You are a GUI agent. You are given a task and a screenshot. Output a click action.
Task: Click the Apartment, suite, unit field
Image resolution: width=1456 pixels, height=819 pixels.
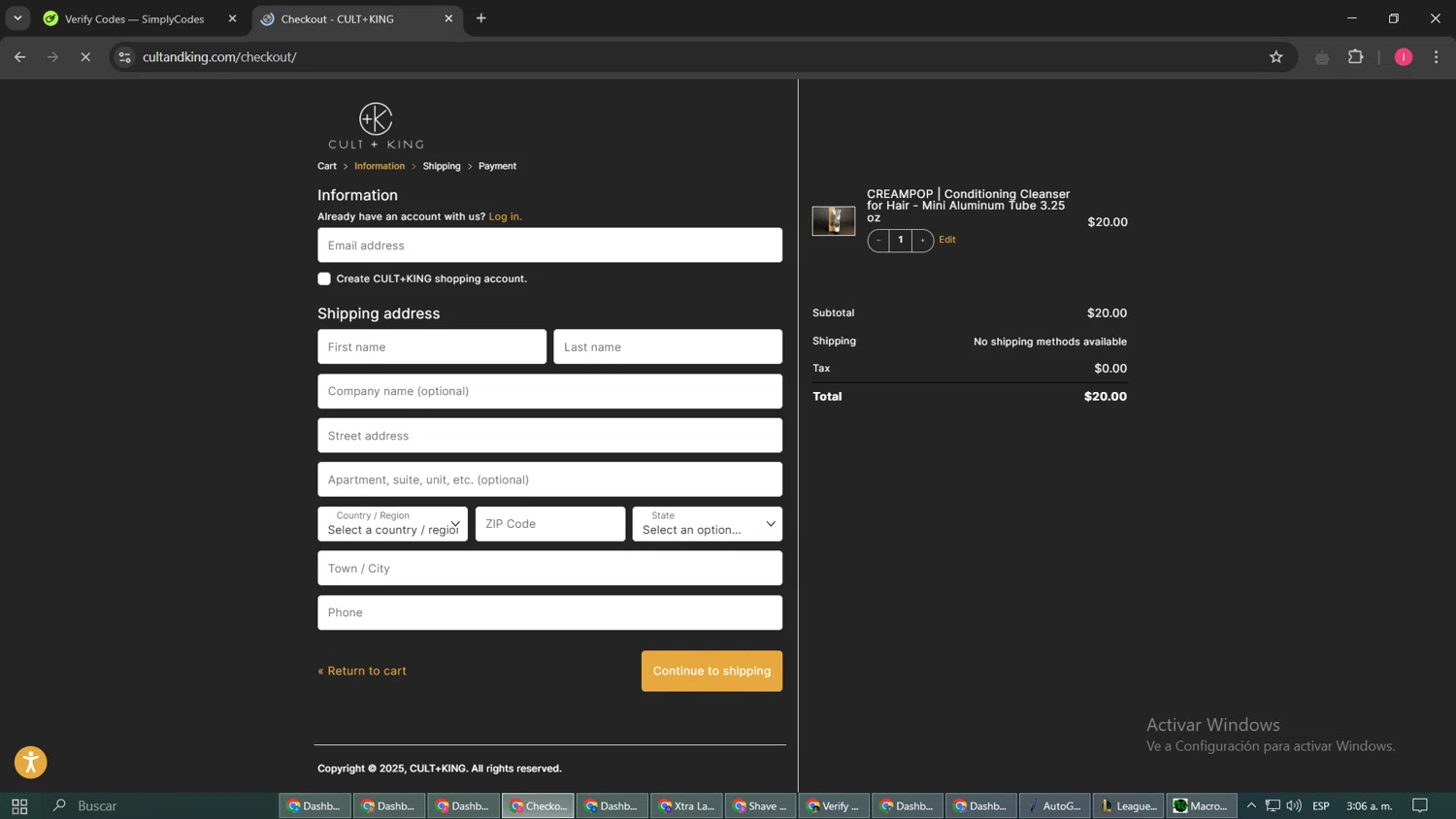(x=549, y=479)
